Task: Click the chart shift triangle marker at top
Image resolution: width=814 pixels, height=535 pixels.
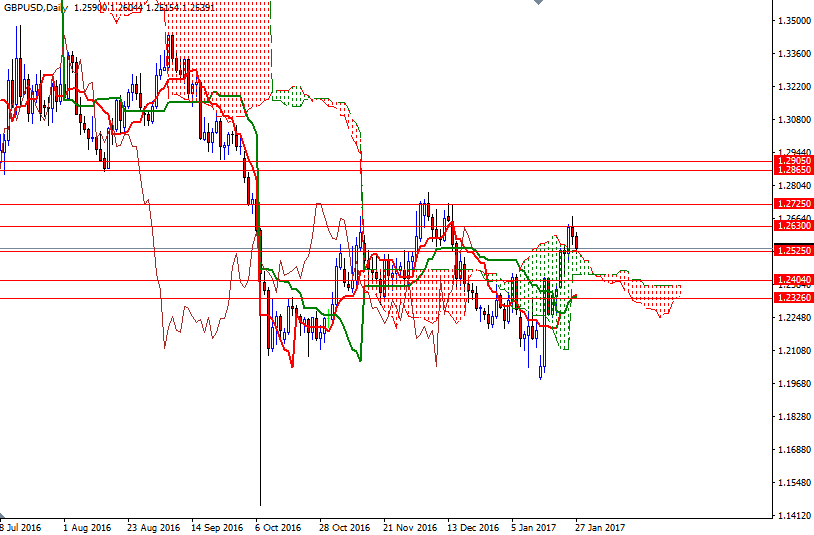Action: (x=538, y=2)
